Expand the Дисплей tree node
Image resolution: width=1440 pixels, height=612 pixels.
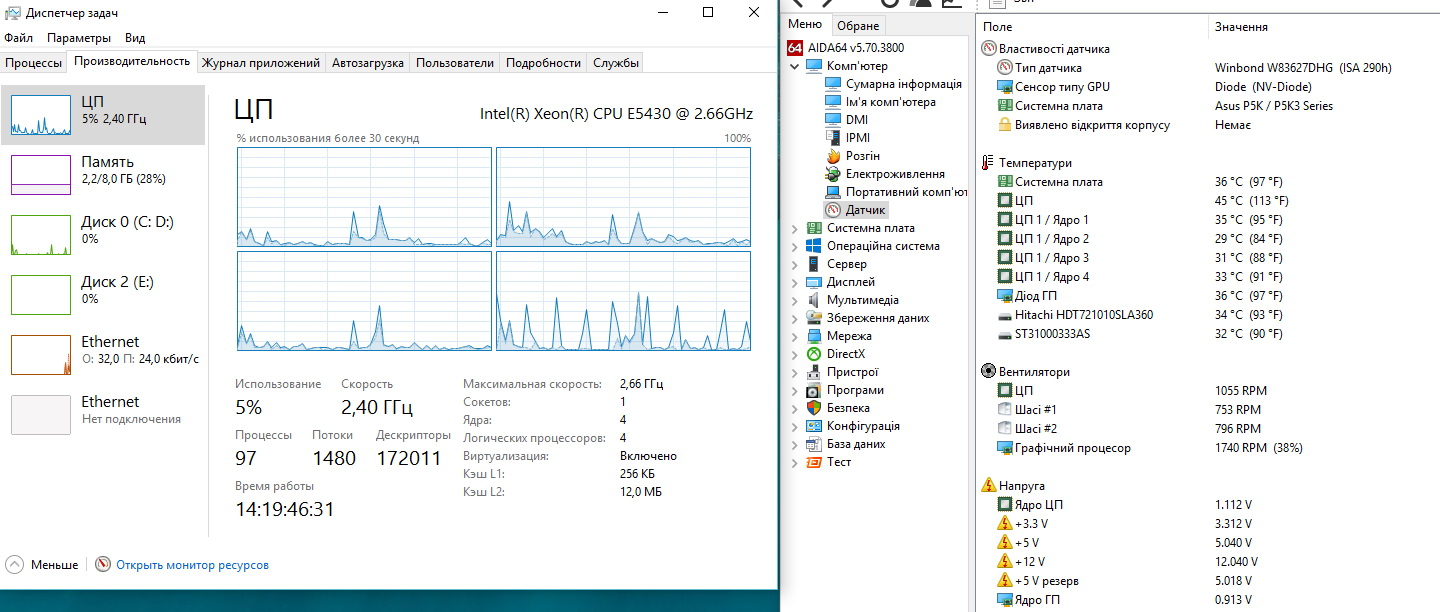point(795,282)
